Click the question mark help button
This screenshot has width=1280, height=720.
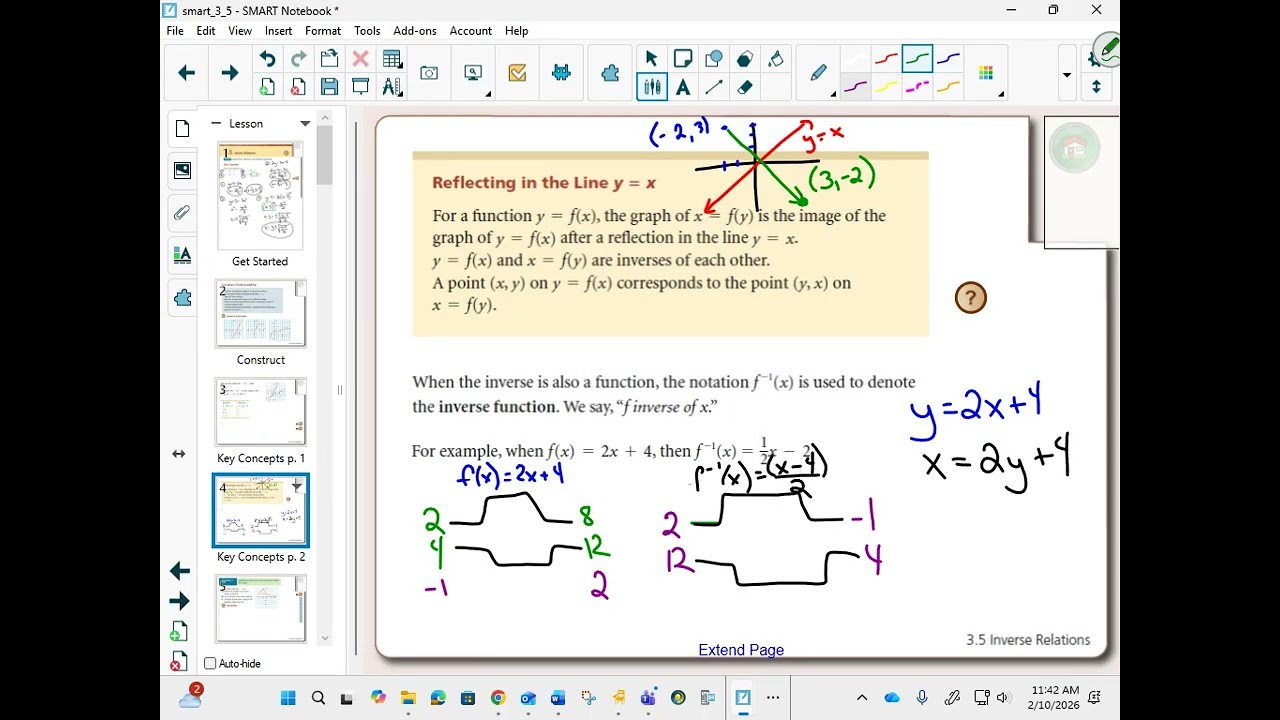click(x=970, y=298)
